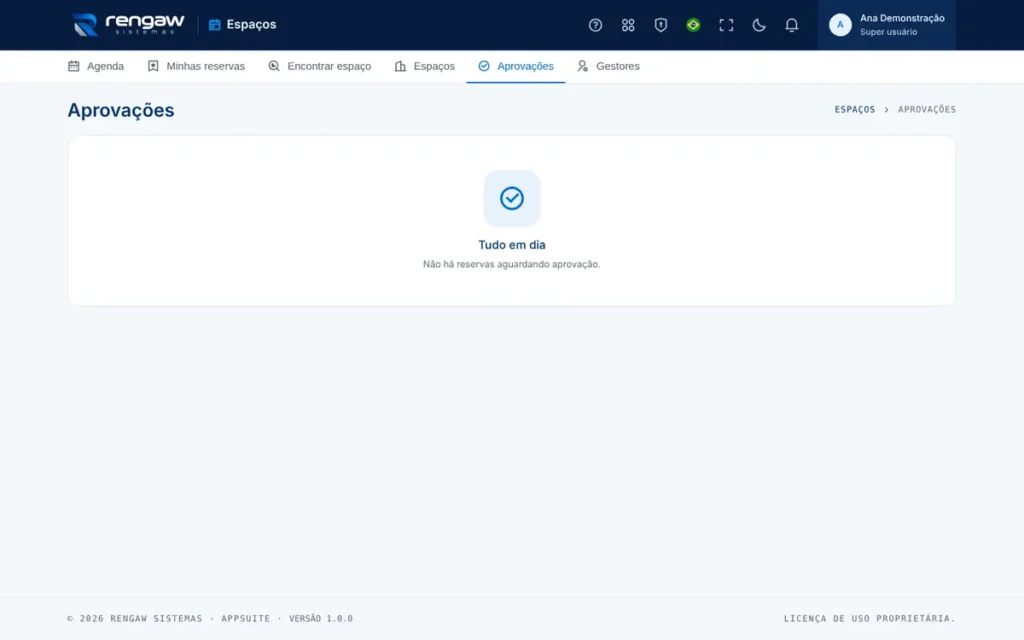Open the Espaços tab in navigation
The image size is (1024, 640).
(424, 66)
